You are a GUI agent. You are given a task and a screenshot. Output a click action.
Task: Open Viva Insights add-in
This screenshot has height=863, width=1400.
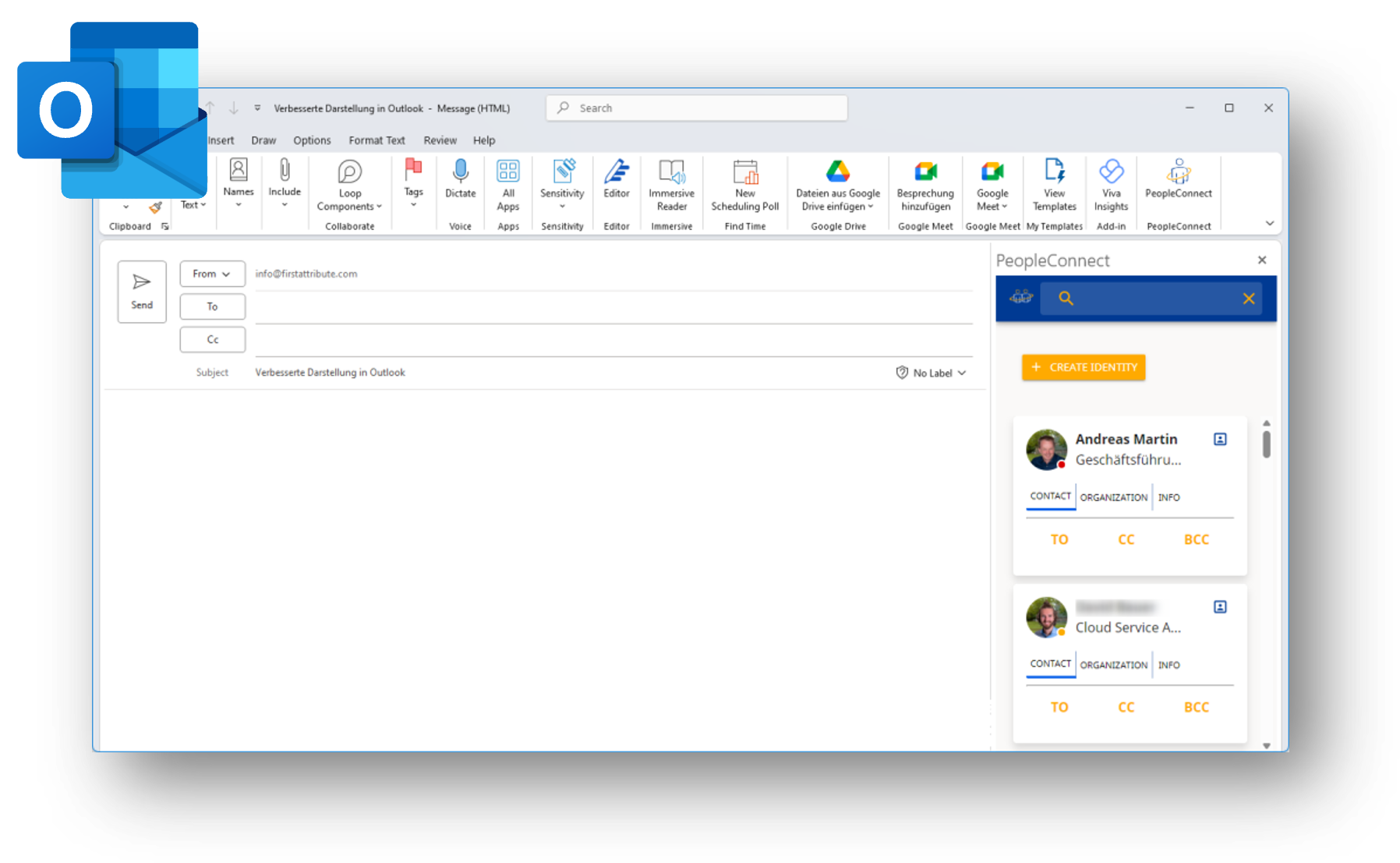[x=1111, y=185]
